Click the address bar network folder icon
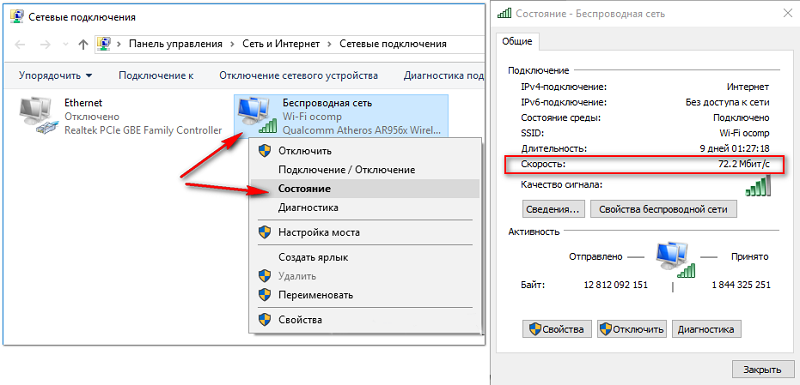The image size is (800, 385). [x=105, y=44]
